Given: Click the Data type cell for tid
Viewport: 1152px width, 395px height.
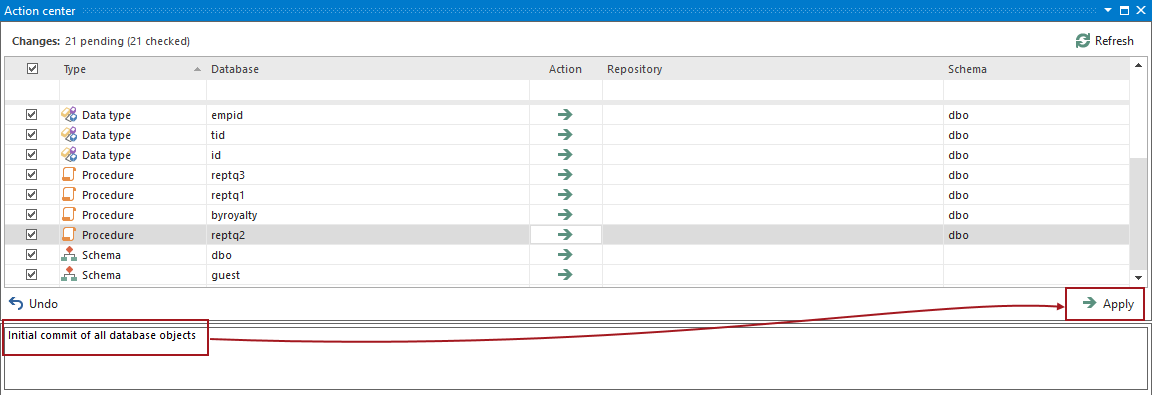Looking at the screenshot, I should pyautogui.click(x=132, y=135).
